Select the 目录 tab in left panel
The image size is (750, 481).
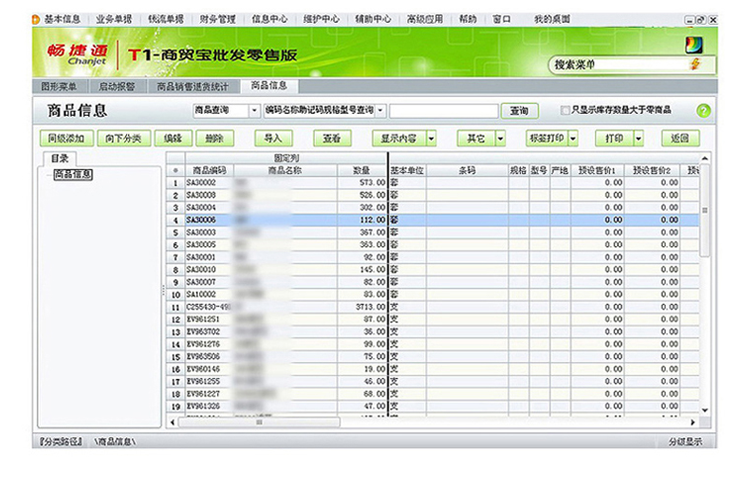tap(60, 158)
